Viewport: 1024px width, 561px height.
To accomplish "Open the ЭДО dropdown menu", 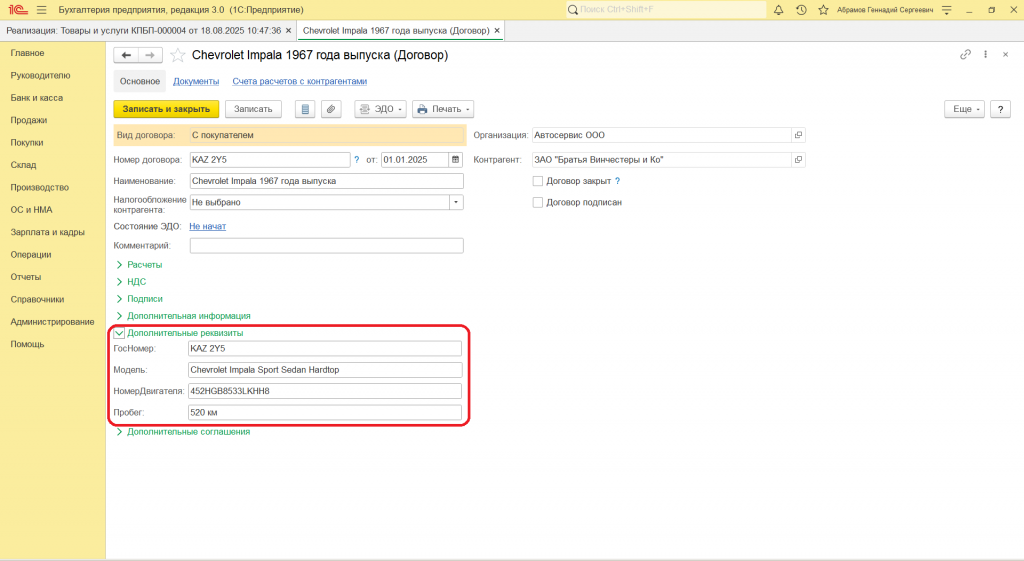I will [x=380, y=109].
